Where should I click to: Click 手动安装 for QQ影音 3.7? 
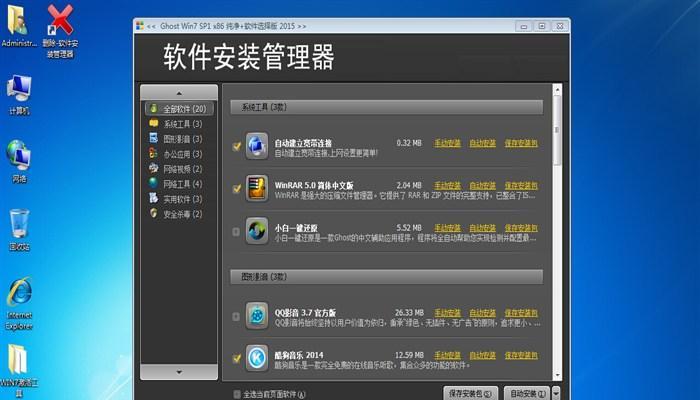click(447, 313)
